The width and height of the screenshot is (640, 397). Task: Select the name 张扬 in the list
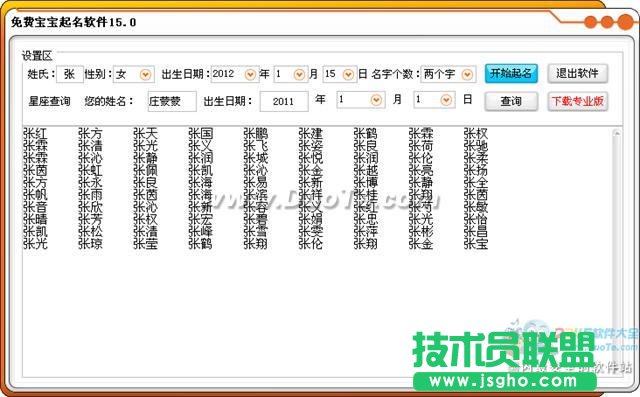[x=476, y=170]
